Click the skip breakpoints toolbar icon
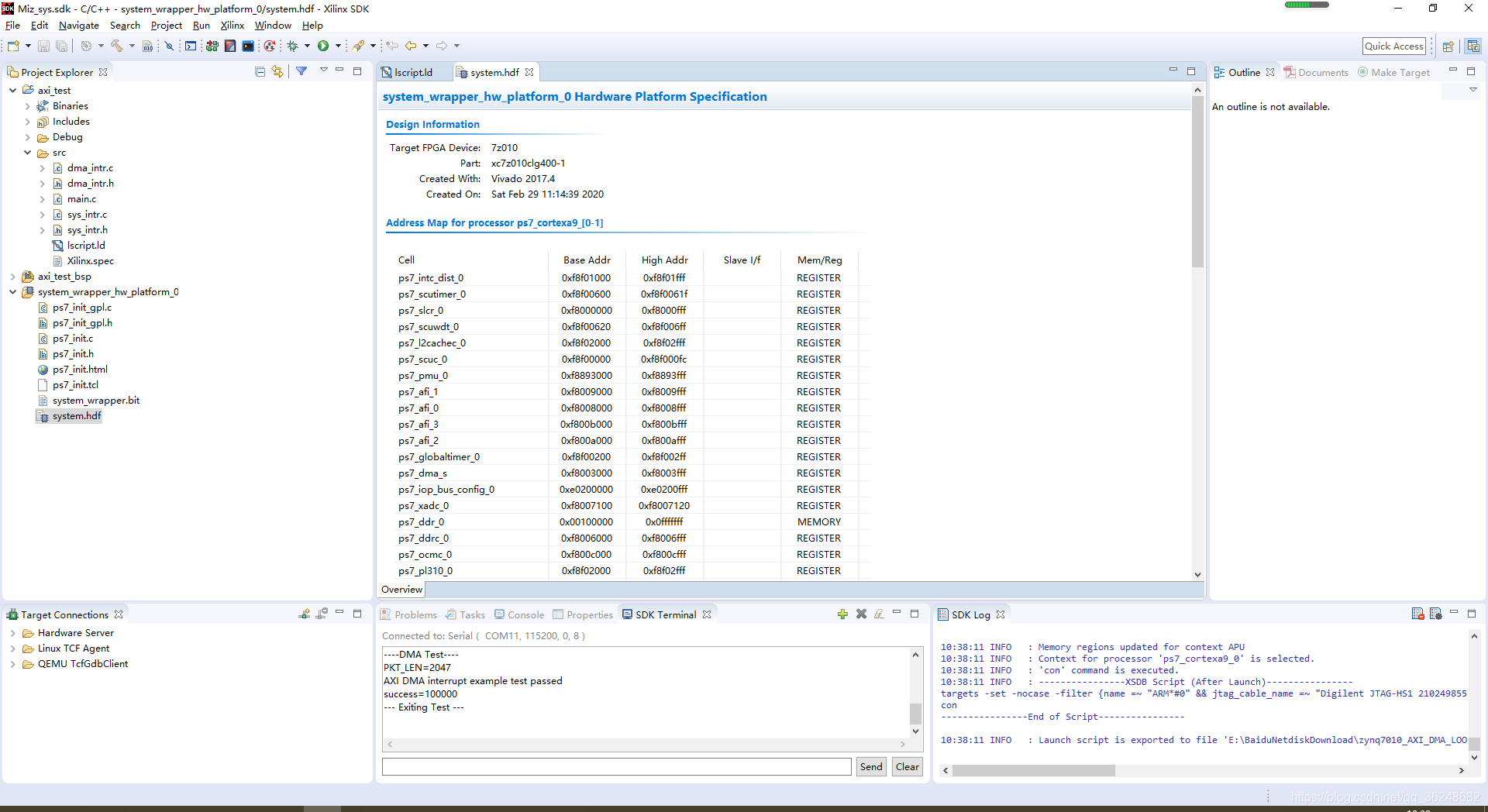The height and width of the screenshot is (812, 1488). pyautogui.click(x=169, y=46)
